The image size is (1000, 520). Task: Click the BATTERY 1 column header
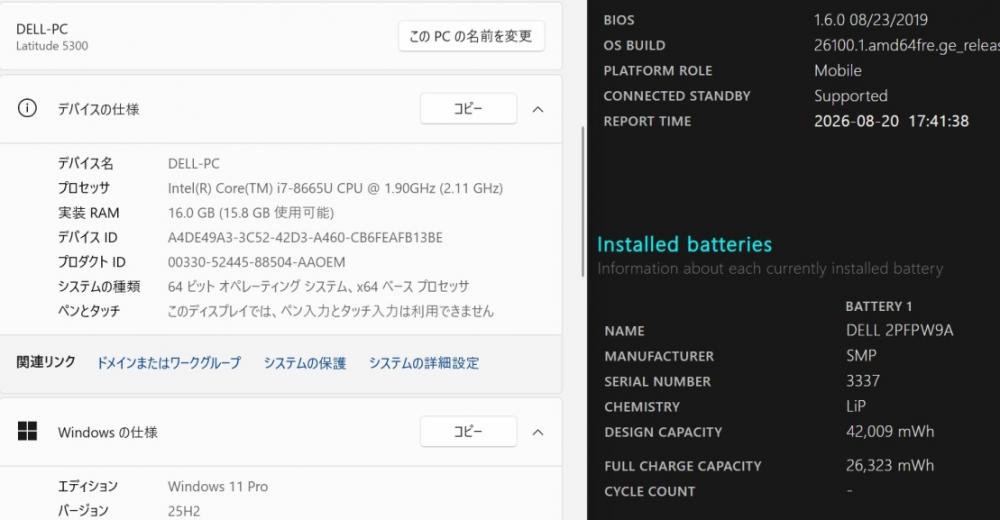tap(879, 306)
